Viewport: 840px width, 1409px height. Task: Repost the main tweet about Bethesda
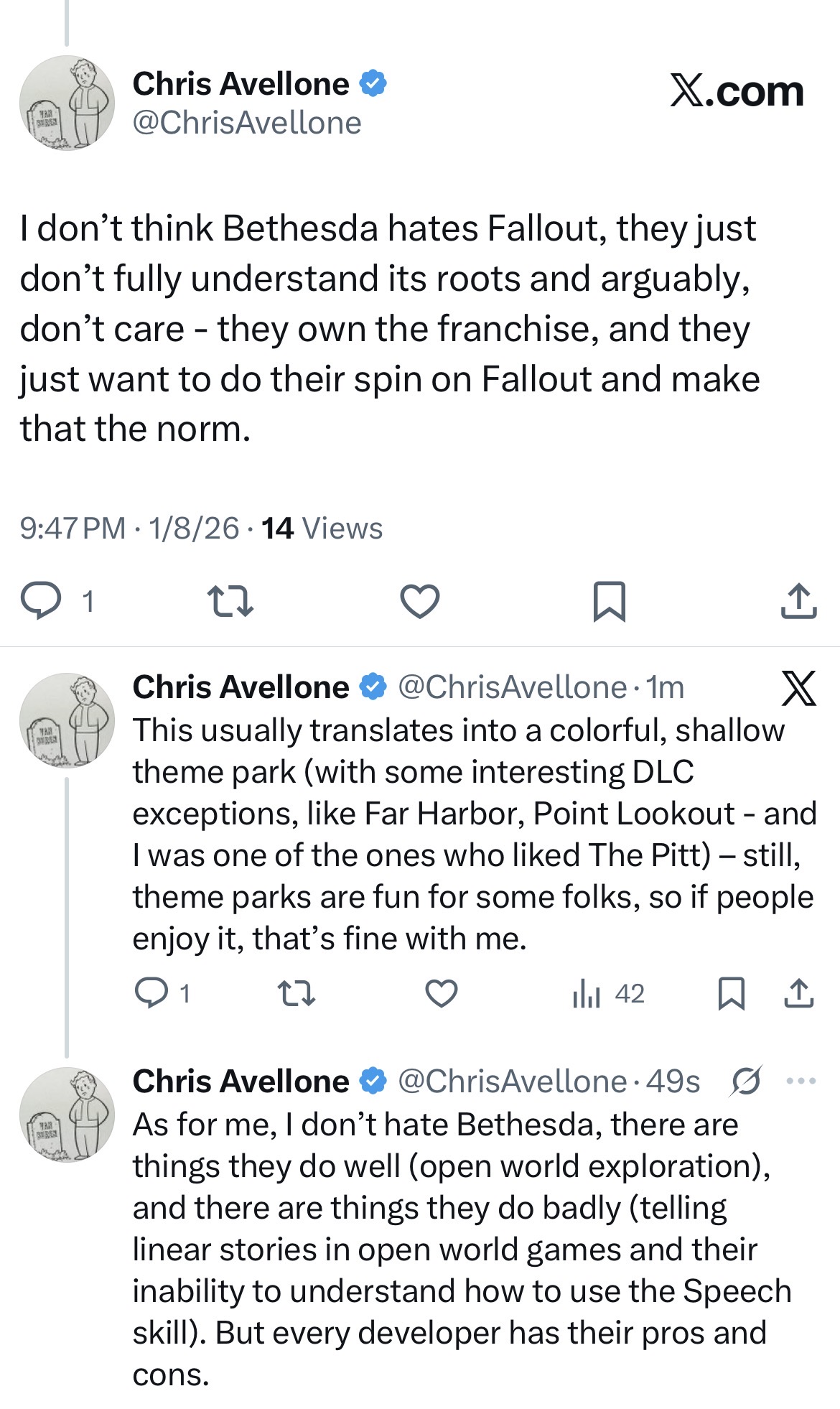(230, 601)
